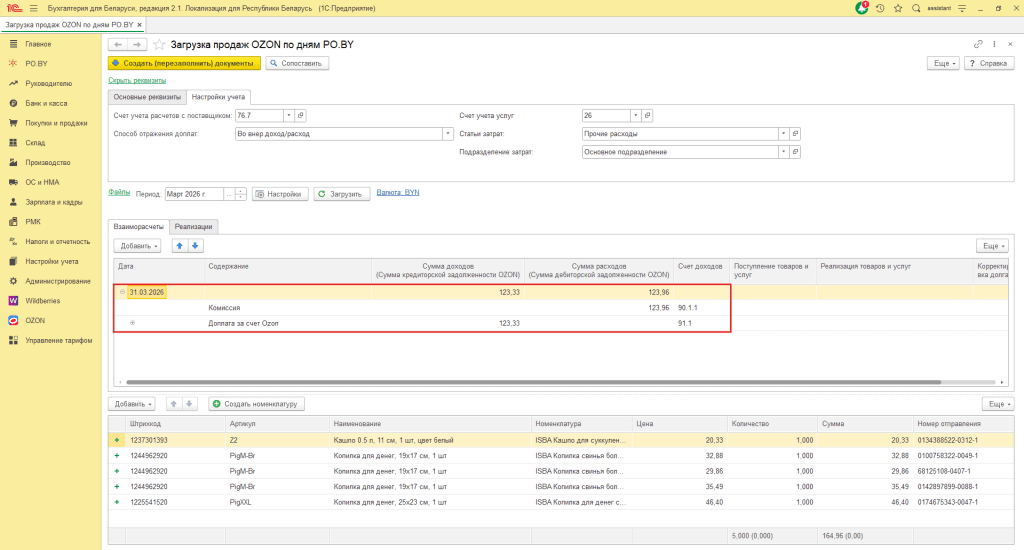Select Взаиморасчеты tab
This screenshot has width=1024, height=550.
[x=138, y=227]
